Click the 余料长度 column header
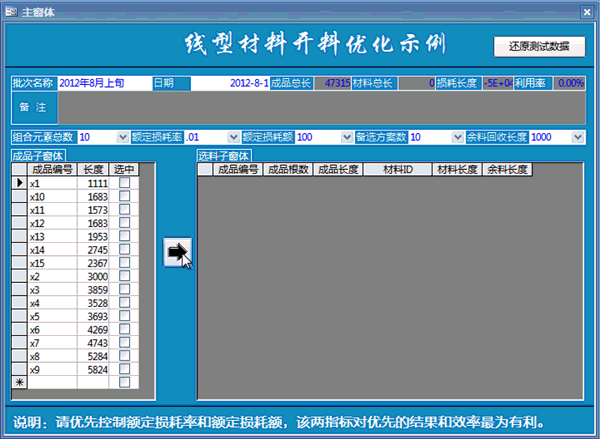 507,169
